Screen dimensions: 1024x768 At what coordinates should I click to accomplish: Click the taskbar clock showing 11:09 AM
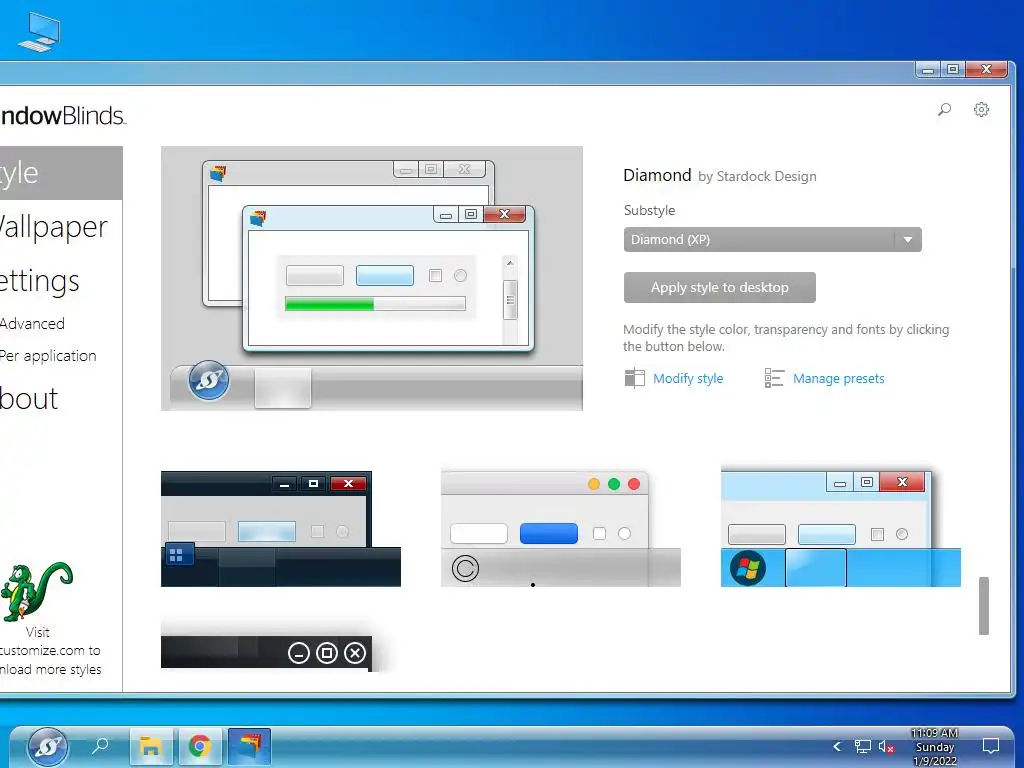coord(935,746)
